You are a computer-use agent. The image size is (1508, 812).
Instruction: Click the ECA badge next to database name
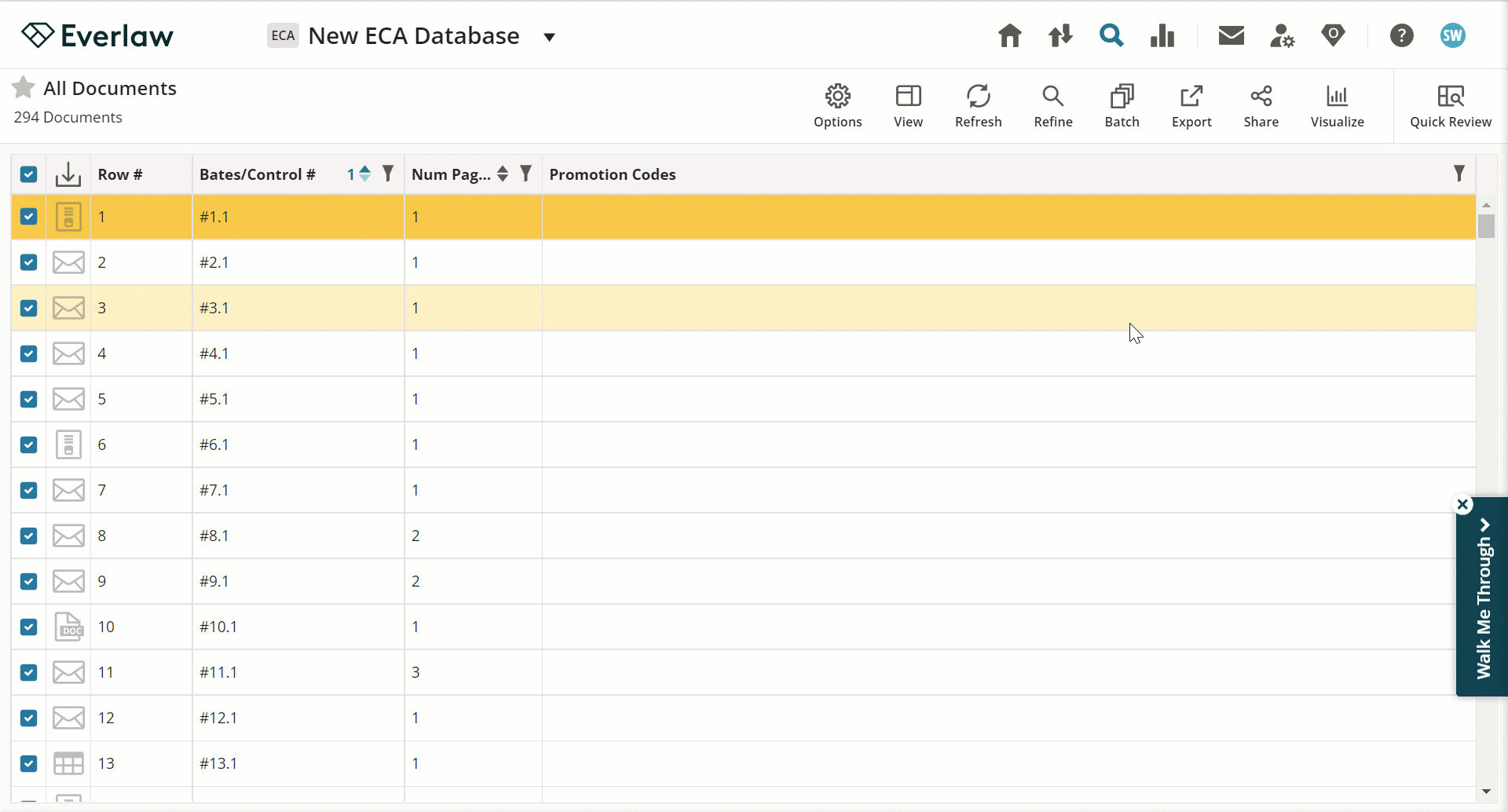point(283,35)
